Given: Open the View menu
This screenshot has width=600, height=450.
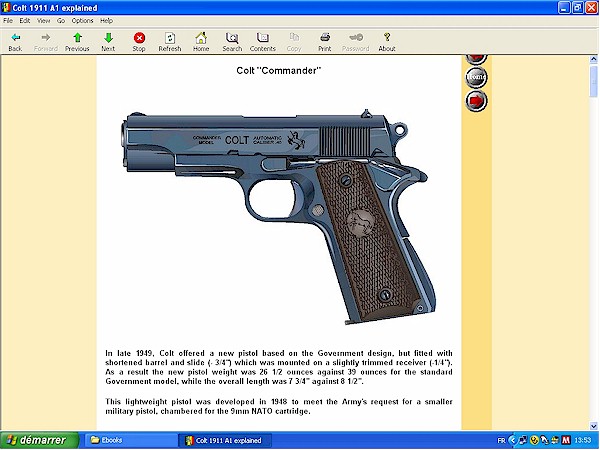Looking at the screenshot, I should coord(43,21).
